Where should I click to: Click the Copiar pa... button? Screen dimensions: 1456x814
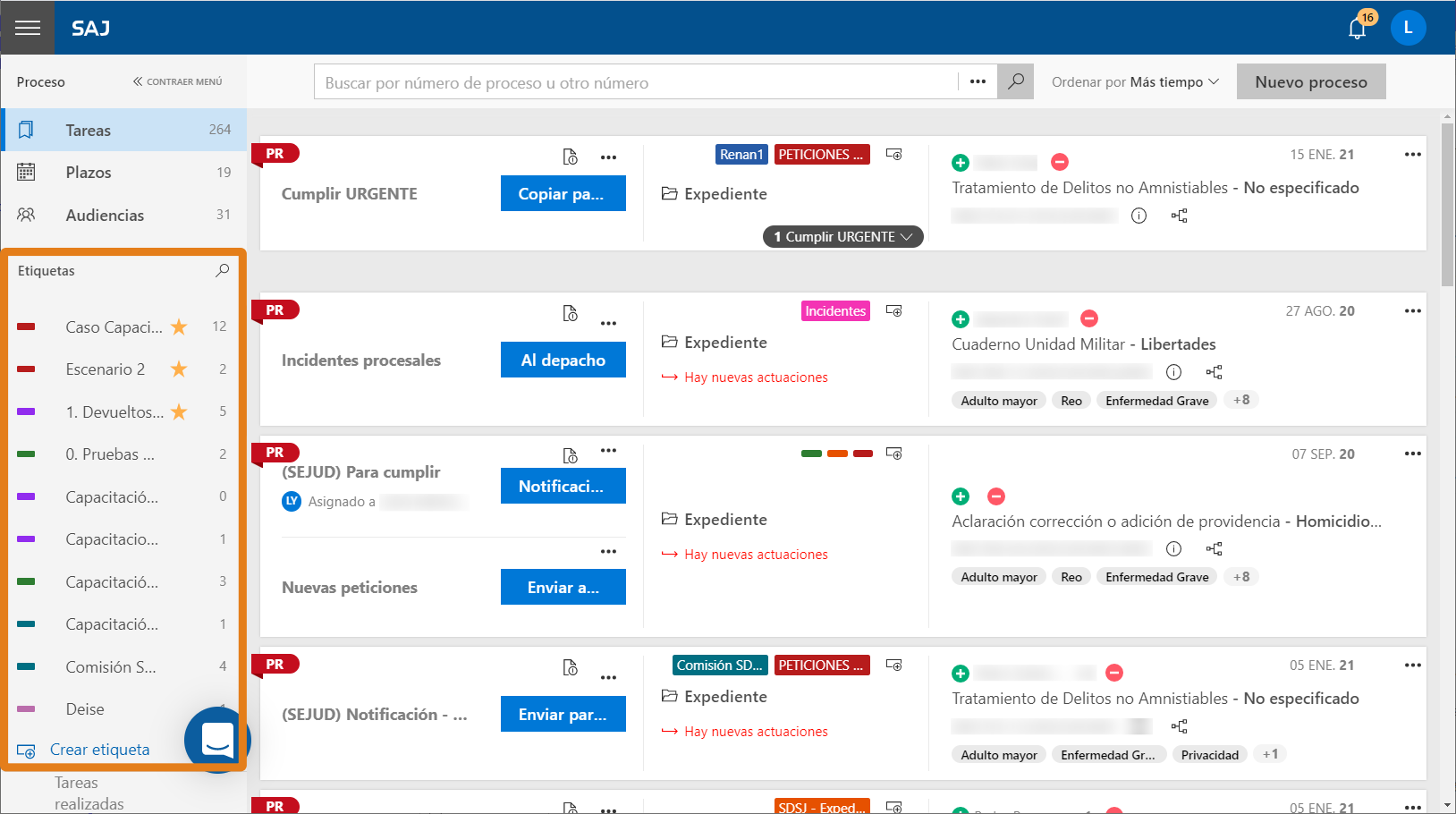pos(563,193)
